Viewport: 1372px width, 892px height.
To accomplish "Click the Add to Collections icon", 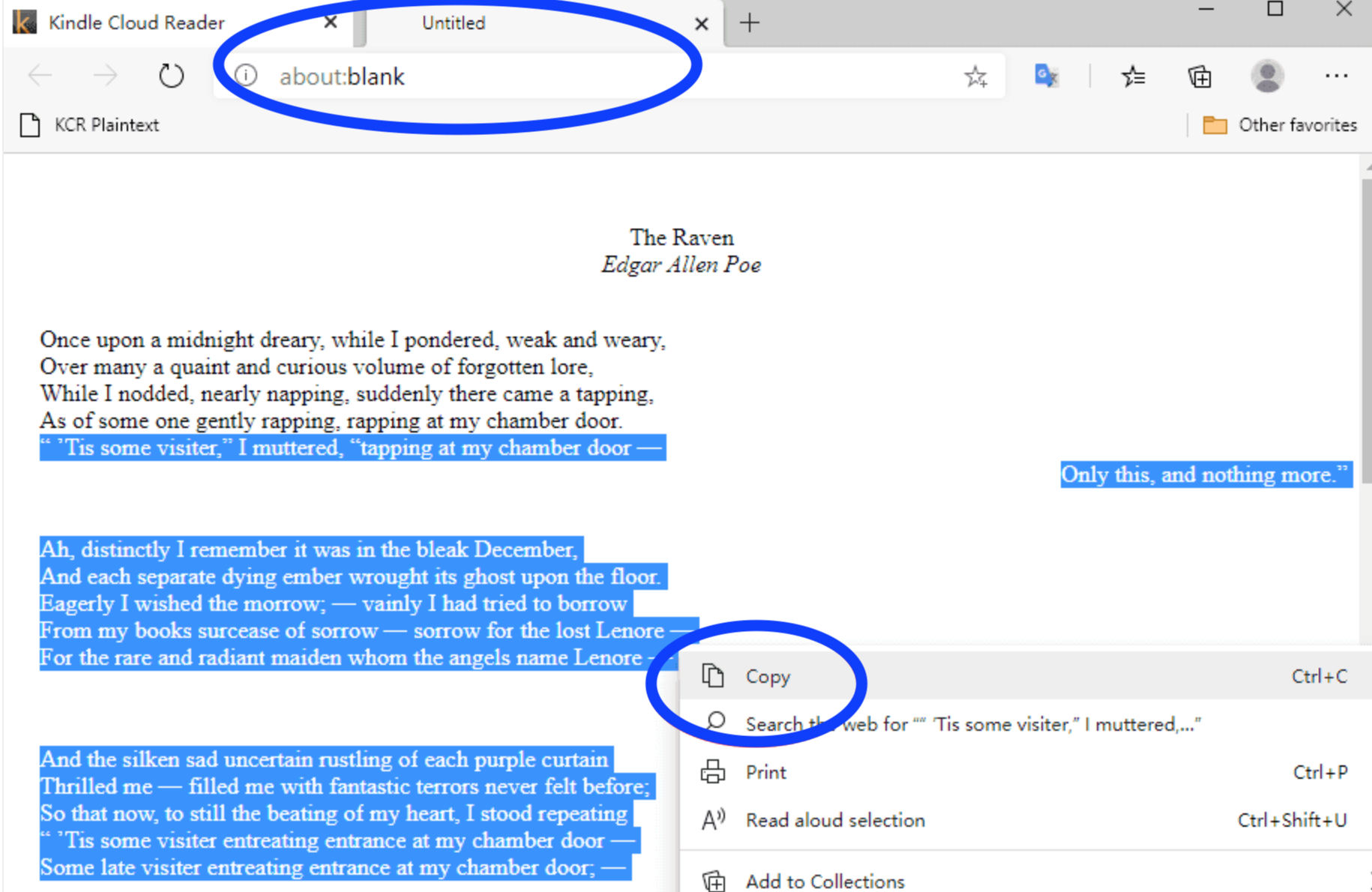I will pos(713,881).
